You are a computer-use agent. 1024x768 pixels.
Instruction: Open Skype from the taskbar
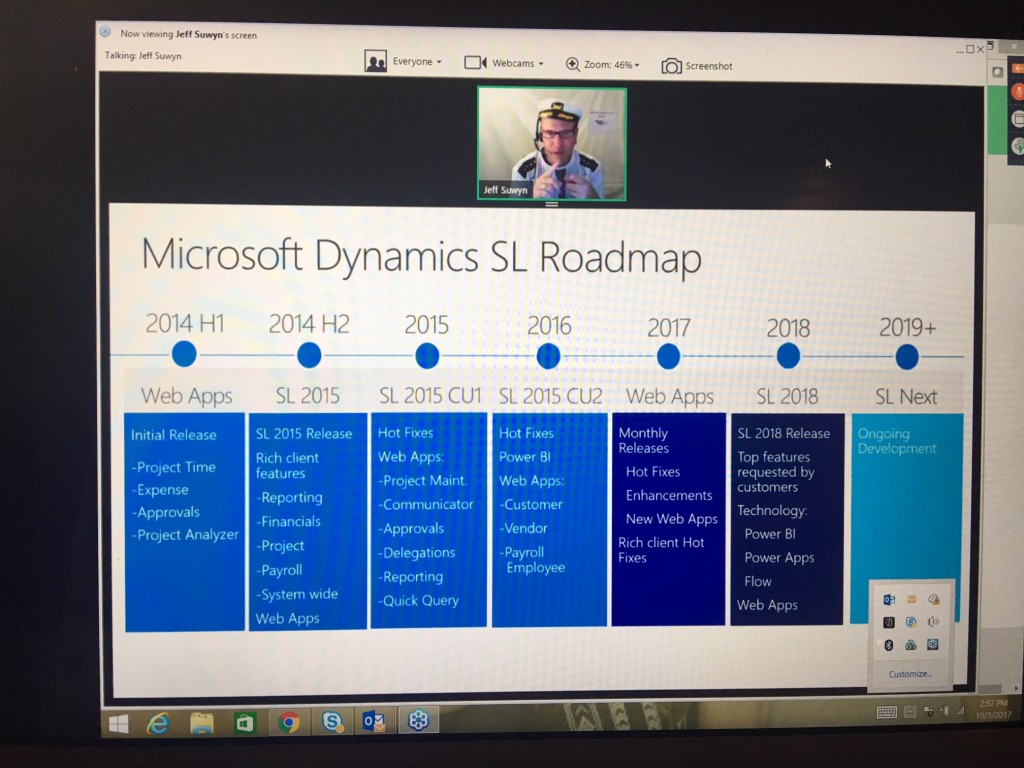click(332, 721)
